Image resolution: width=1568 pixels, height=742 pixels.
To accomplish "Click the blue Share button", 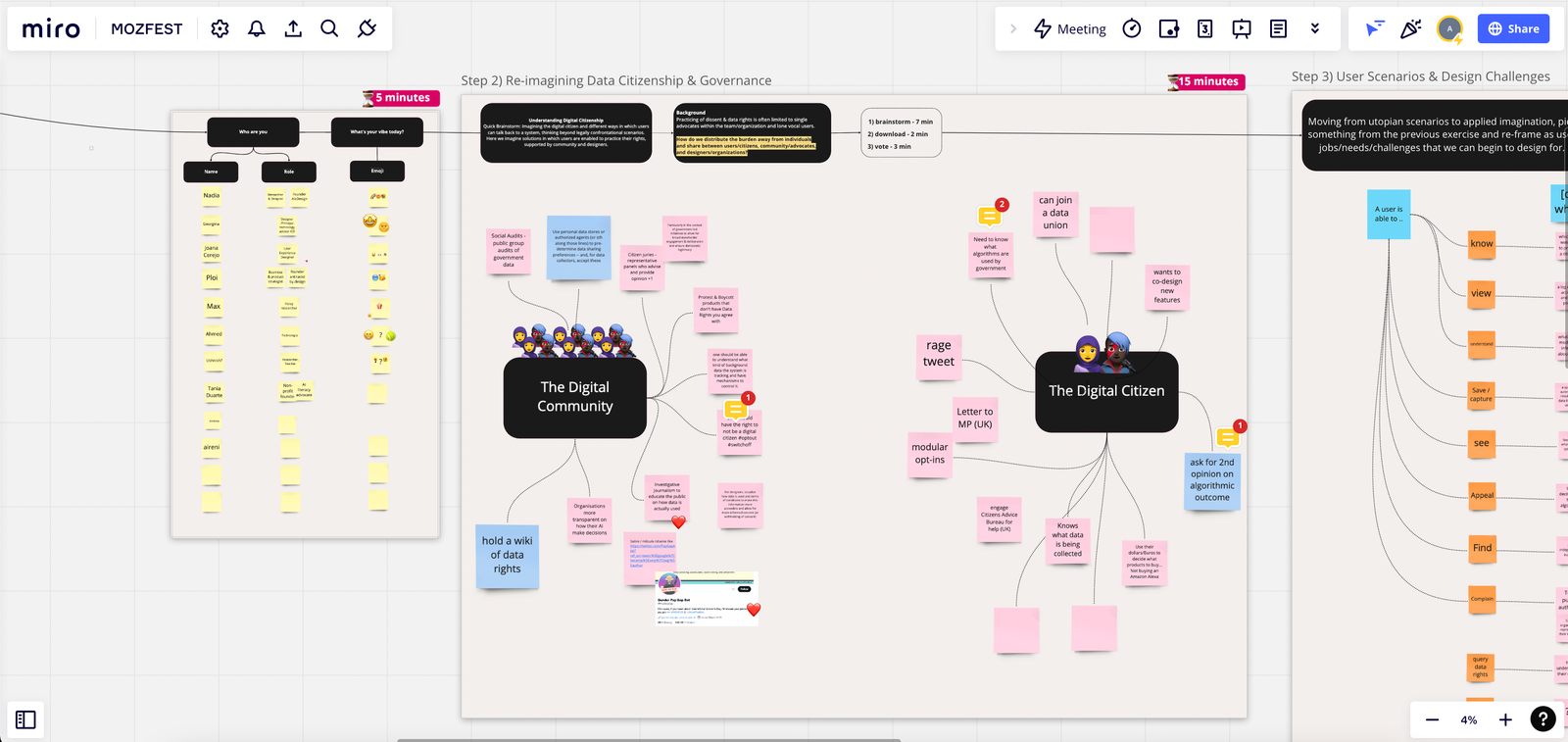I will pyautogui.click(x=1513, y=29).
